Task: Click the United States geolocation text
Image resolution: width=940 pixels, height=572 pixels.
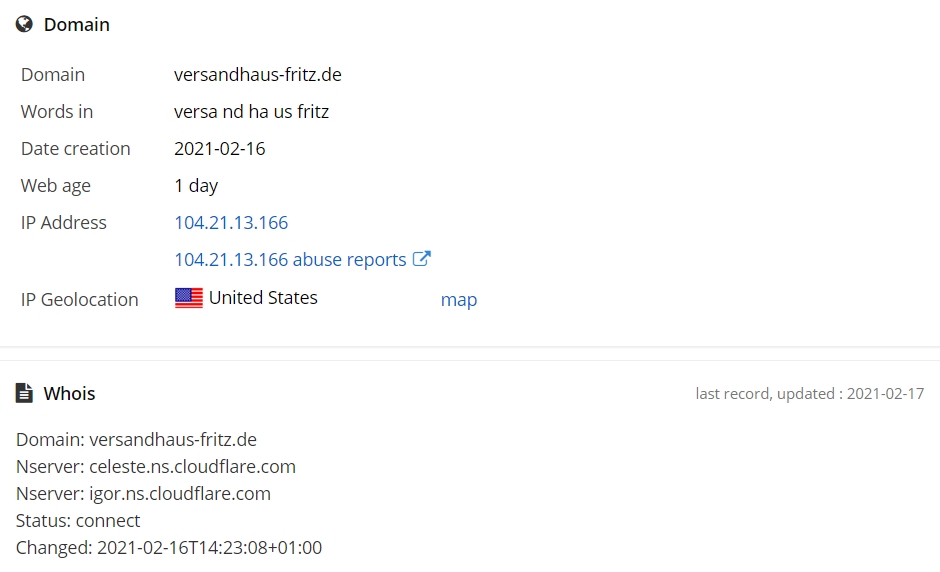Action: click(x=263, y=297)
